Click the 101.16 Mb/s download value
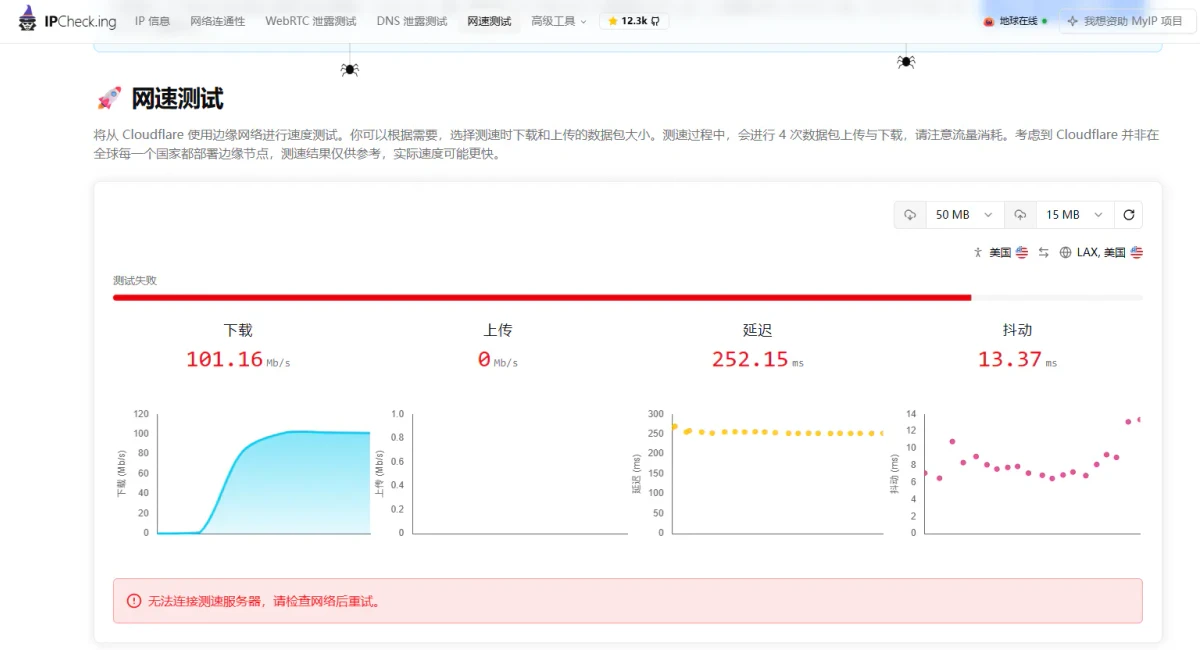The height and width of the screenshot is (650, 1200). click(238, 359)
